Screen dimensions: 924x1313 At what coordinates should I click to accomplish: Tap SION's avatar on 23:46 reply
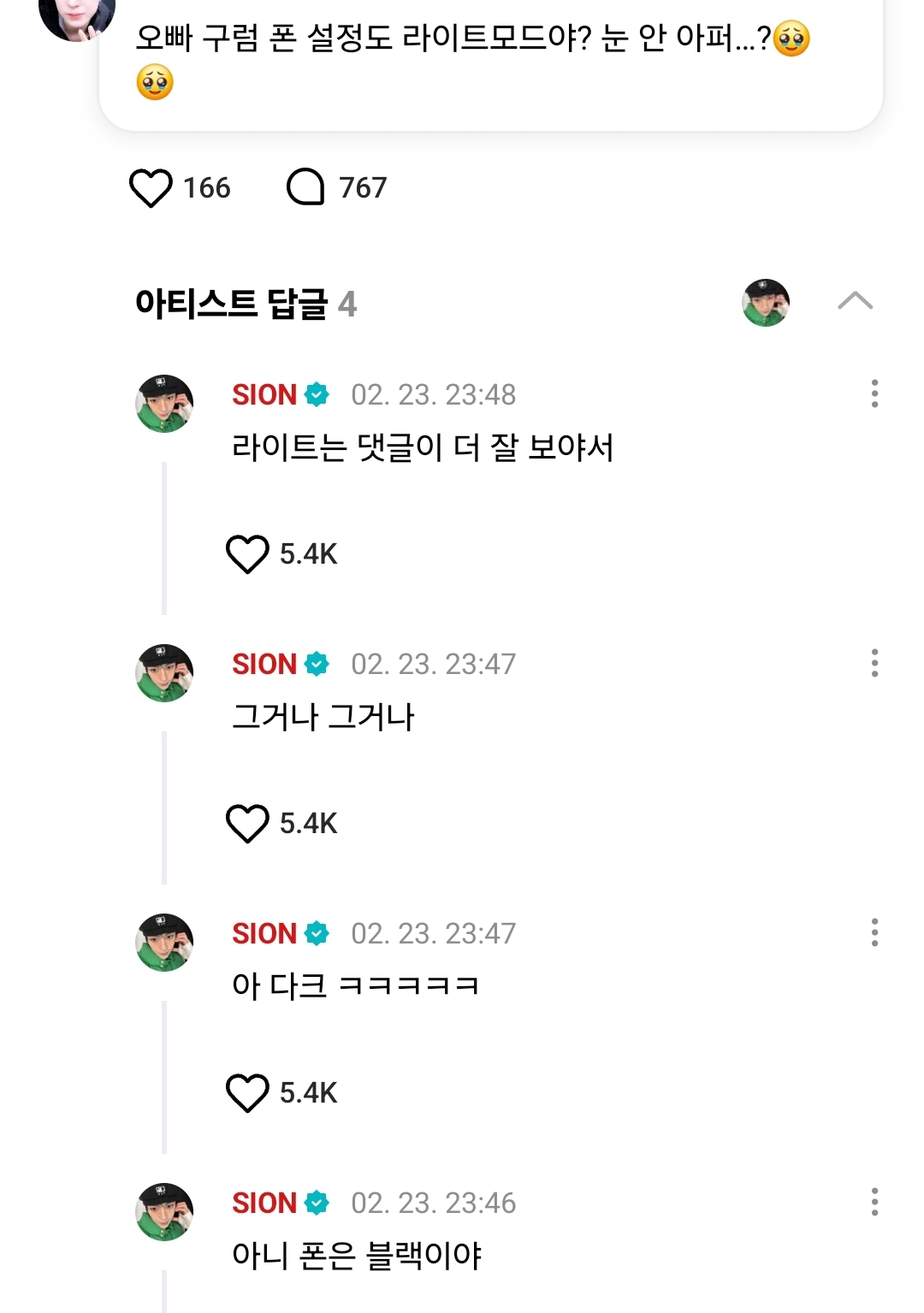[164, 1212]
